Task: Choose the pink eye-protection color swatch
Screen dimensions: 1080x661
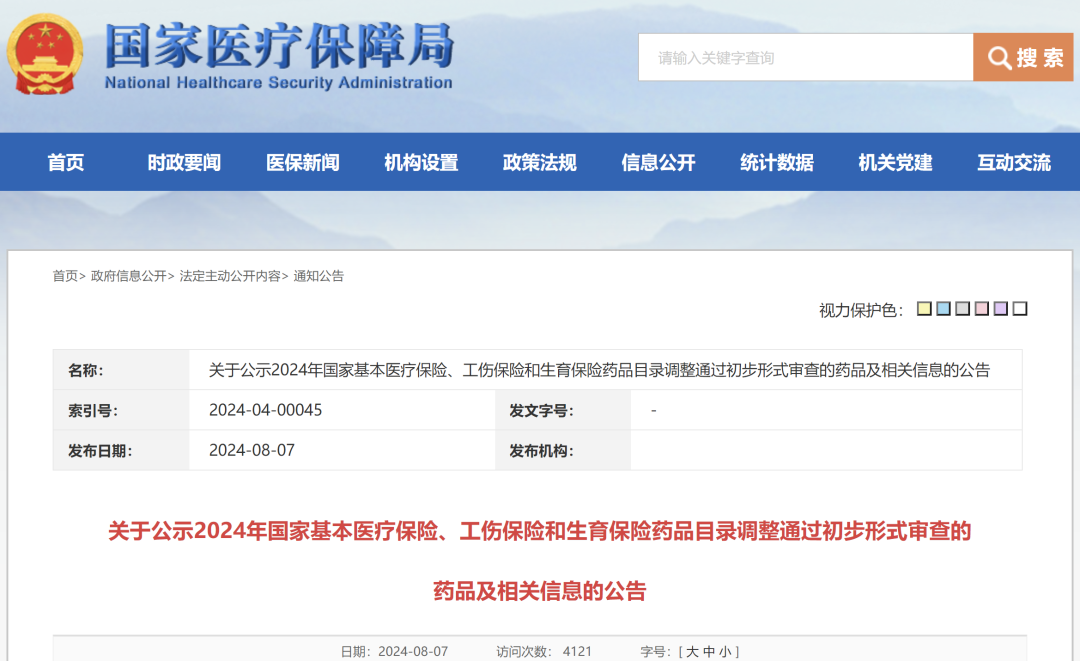Action: click(982, 308)
